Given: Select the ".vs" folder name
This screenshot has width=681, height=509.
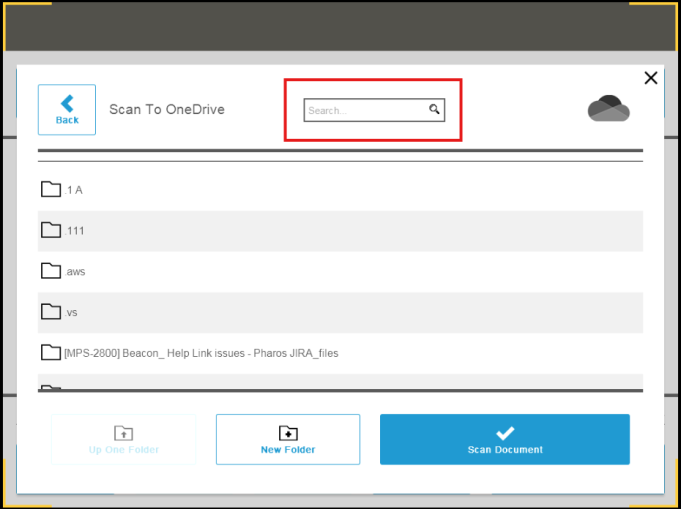Looking at the screenshot, I should coord(71,313).
